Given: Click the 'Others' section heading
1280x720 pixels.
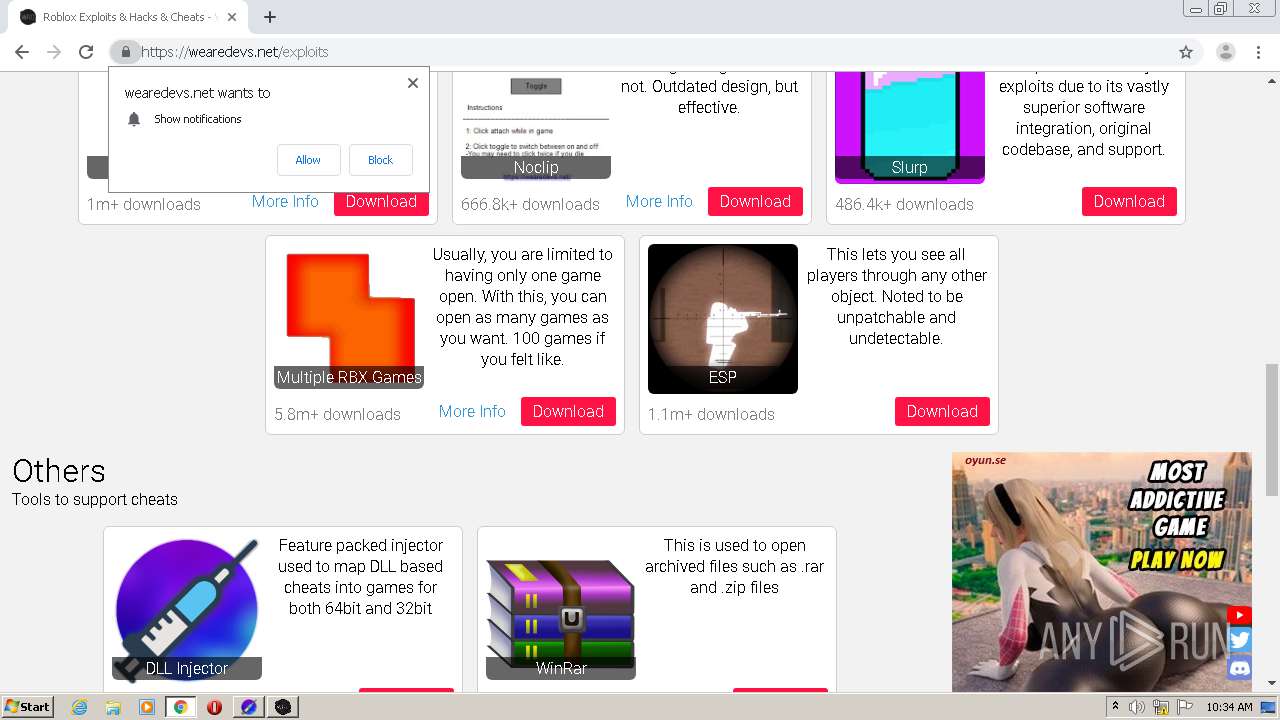Looking at the screenshot, I should pos(59,471).
